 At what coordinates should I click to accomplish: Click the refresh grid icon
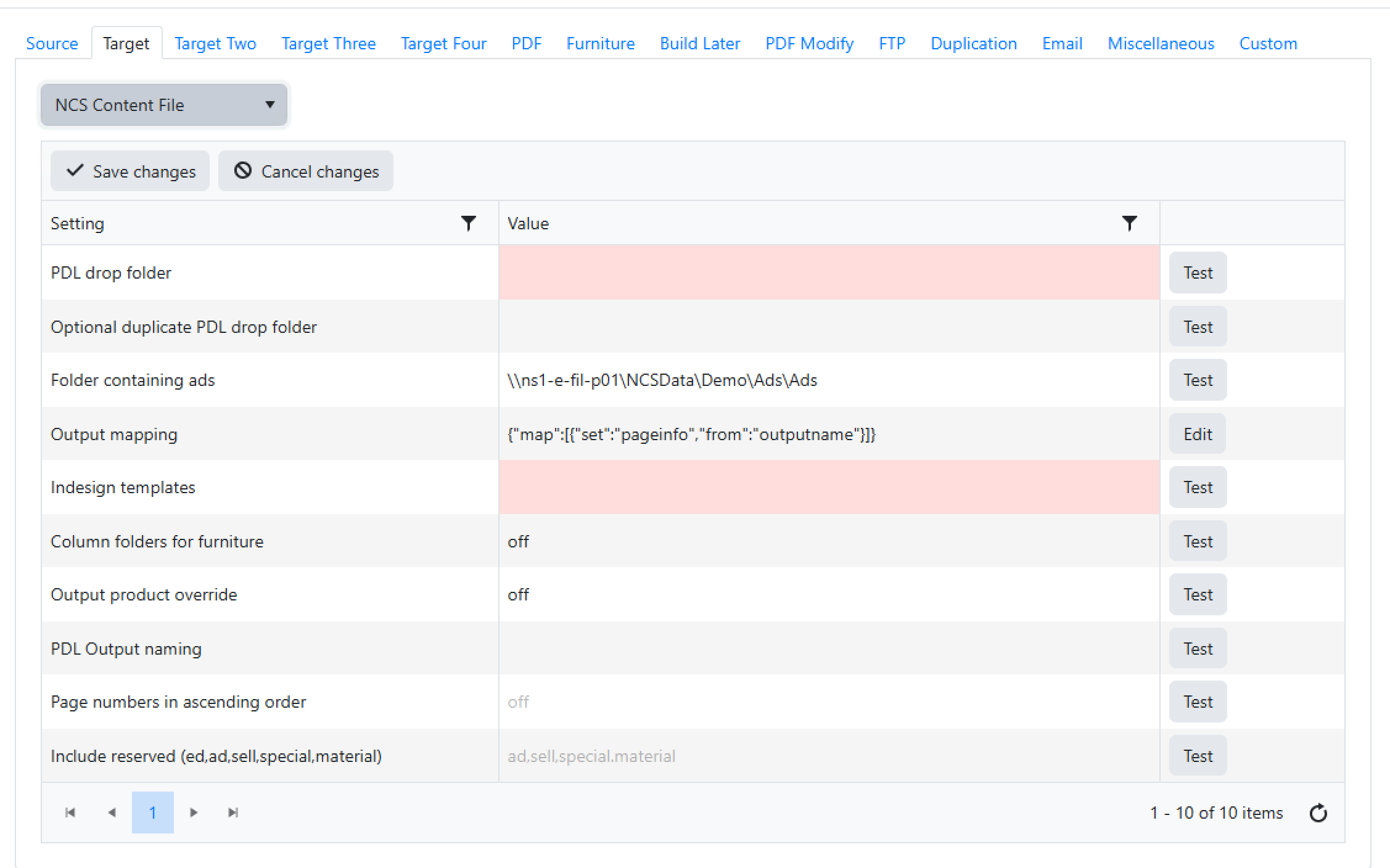click(x=1318, y=813)
